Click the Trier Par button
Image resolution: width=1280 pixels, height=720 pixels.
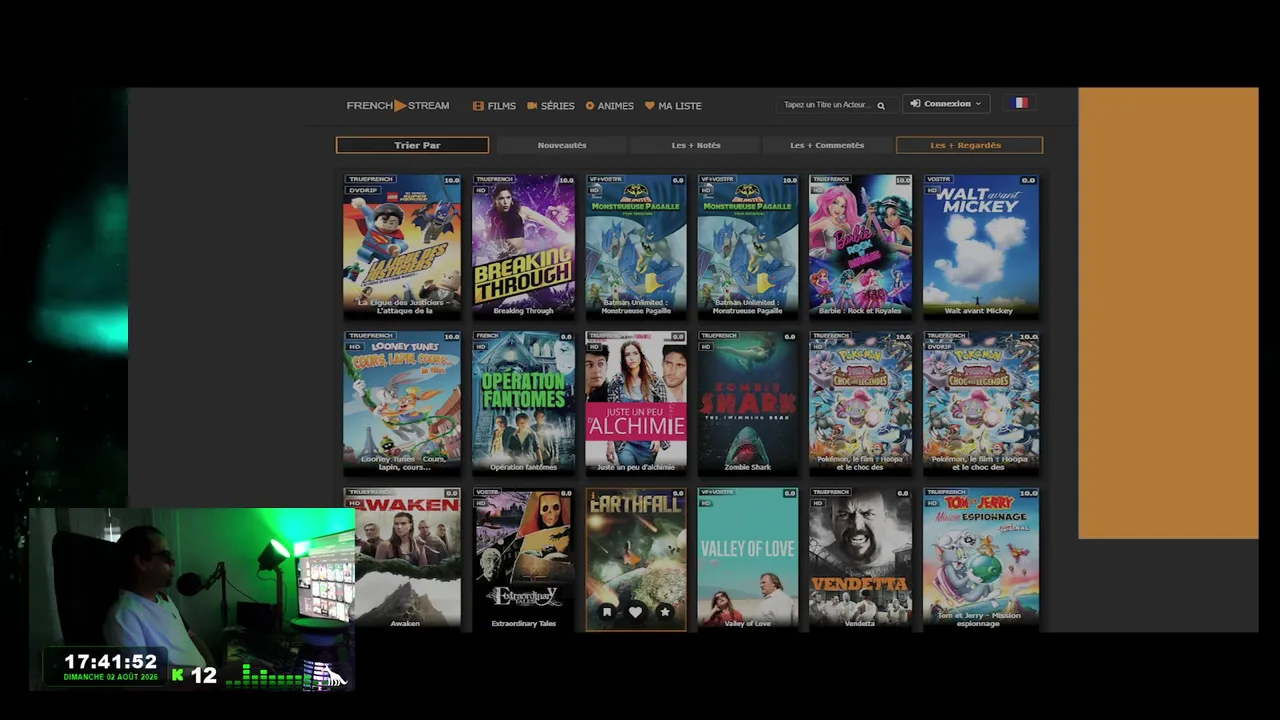coord(412,145)
